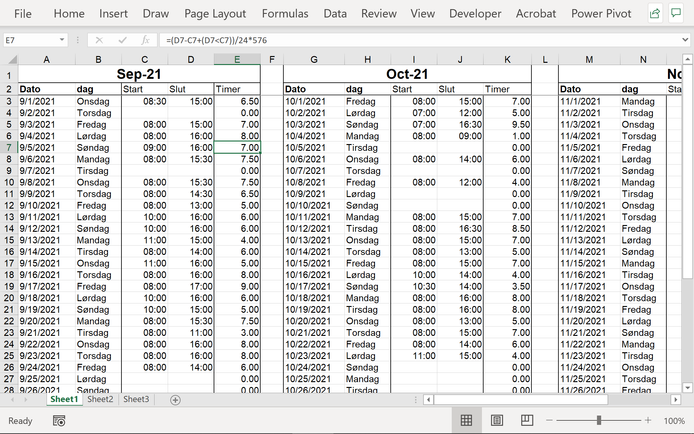Click date cell 11/11/2021
The width and height of the screenshot is (694, 434).
tap(590, 217)
